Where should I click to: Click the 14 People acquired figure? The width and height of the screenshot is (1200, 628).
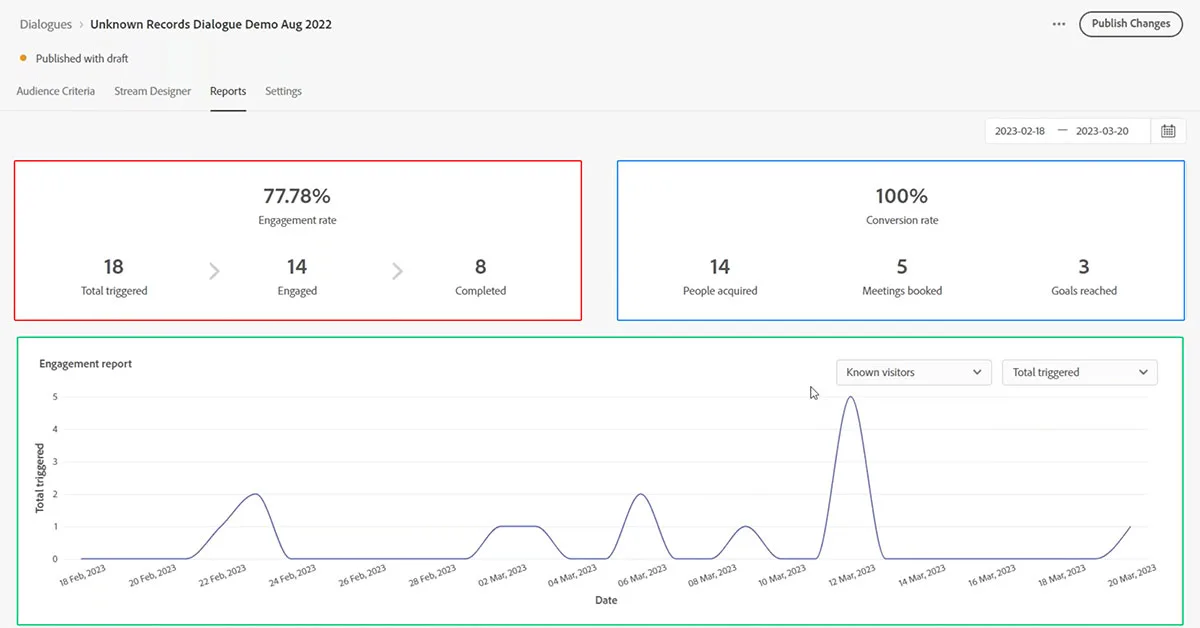[720, 267]
